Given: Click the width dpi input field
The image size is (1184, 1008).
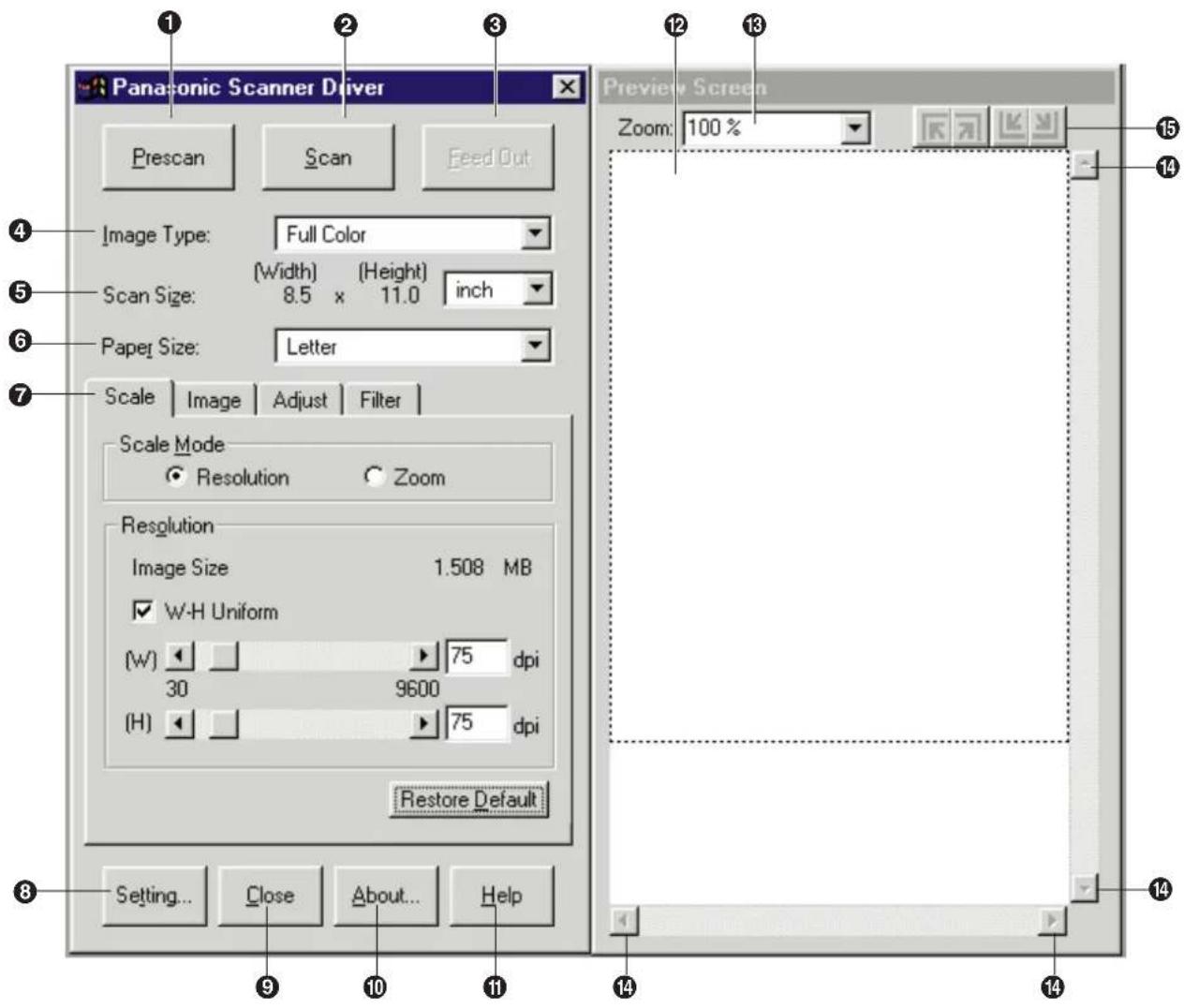Looking at the screenshot, I should click(x=477, y=657).
